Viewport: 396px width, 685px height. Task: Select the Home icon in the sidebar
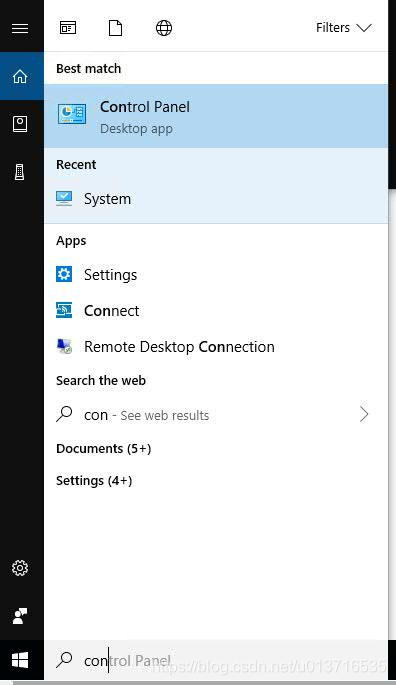pos(20,76)
